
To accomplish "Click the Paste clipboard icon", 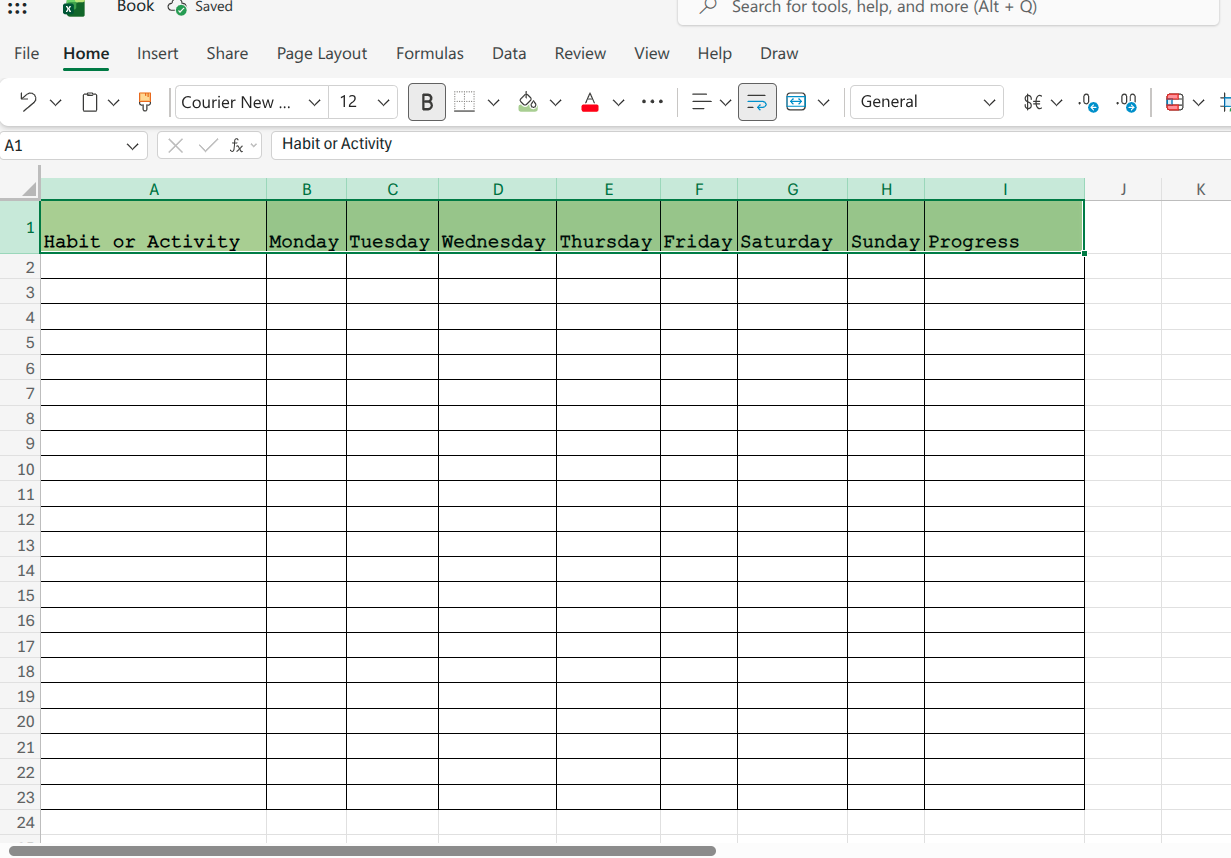I will 90,102.
